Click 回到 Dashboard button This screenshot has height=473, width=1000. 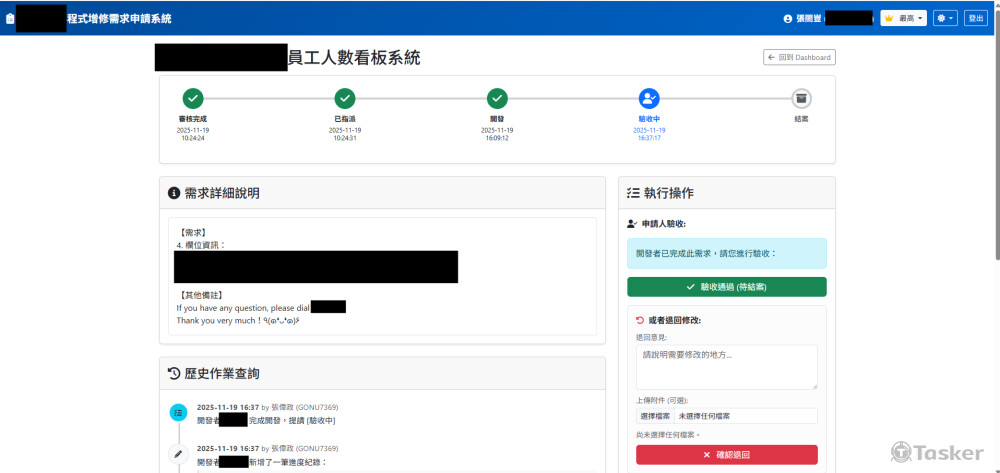(x=799, y=57)
